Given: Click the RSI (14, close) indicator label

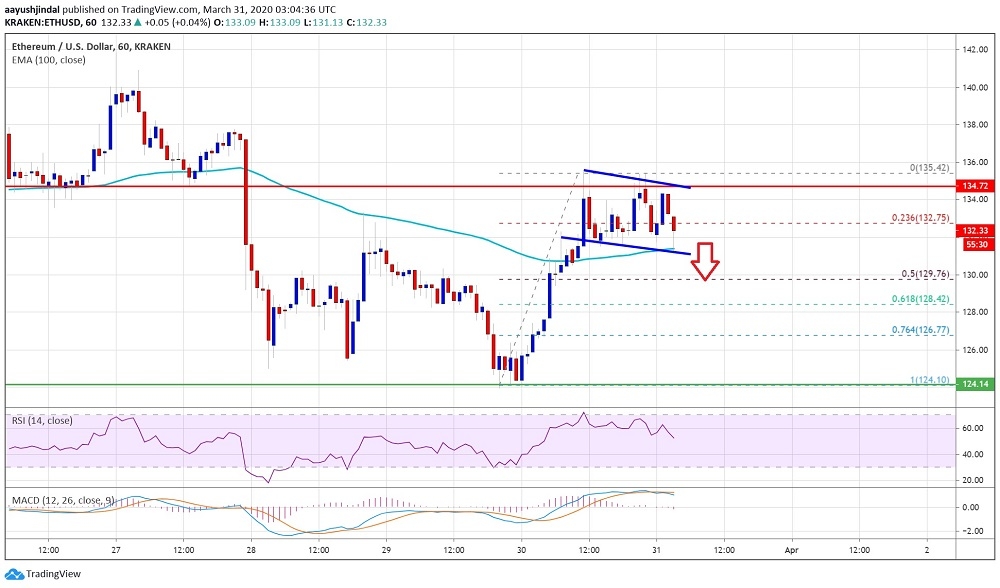Looking at the screenshot, I should point(42,421).
